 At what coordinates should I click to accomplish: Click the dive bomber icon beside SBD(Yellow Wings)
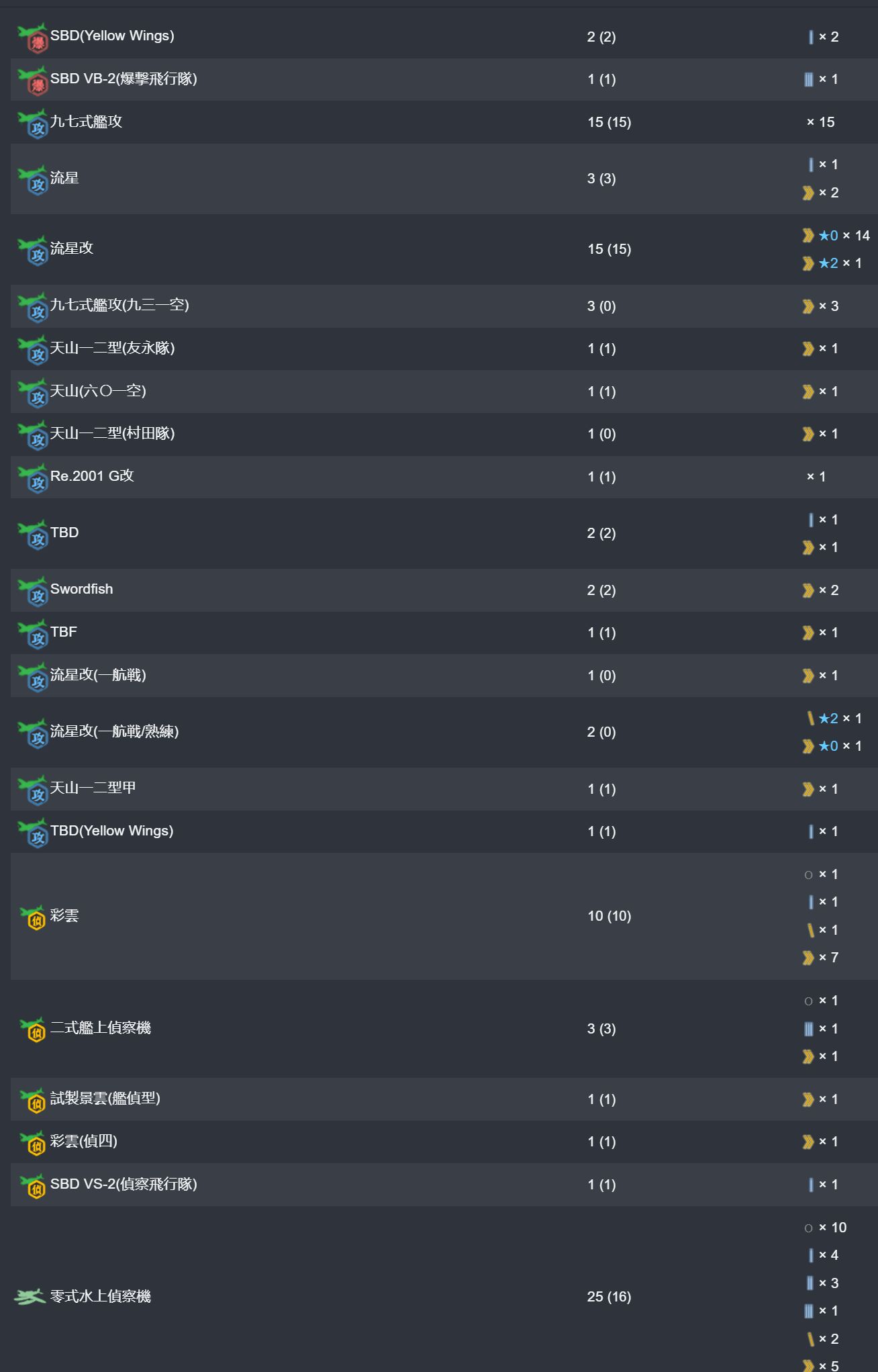click(32, 38)
